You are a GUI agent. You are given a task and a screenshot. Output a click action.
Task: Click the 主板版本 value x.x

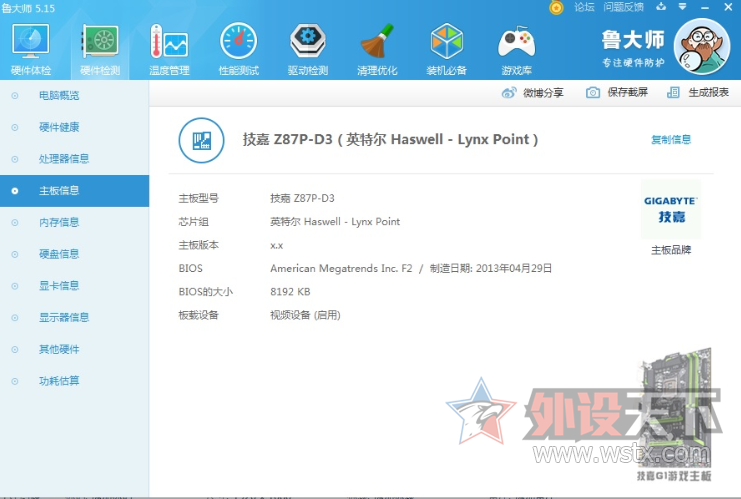coord(276,246)
